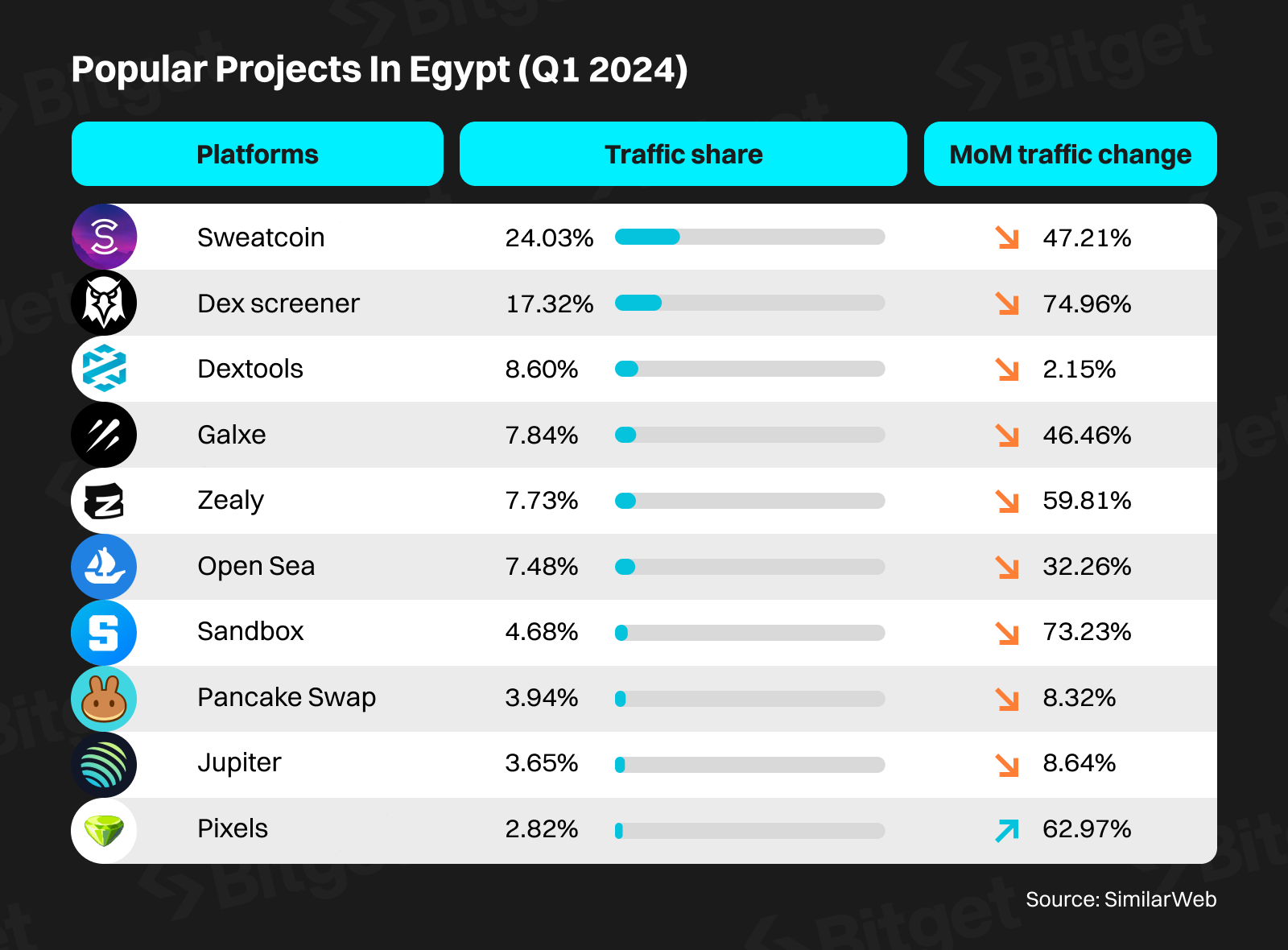Select the Pancake Swap bunny logo
The image size is (1288, 950).
(x=104, y=699)
